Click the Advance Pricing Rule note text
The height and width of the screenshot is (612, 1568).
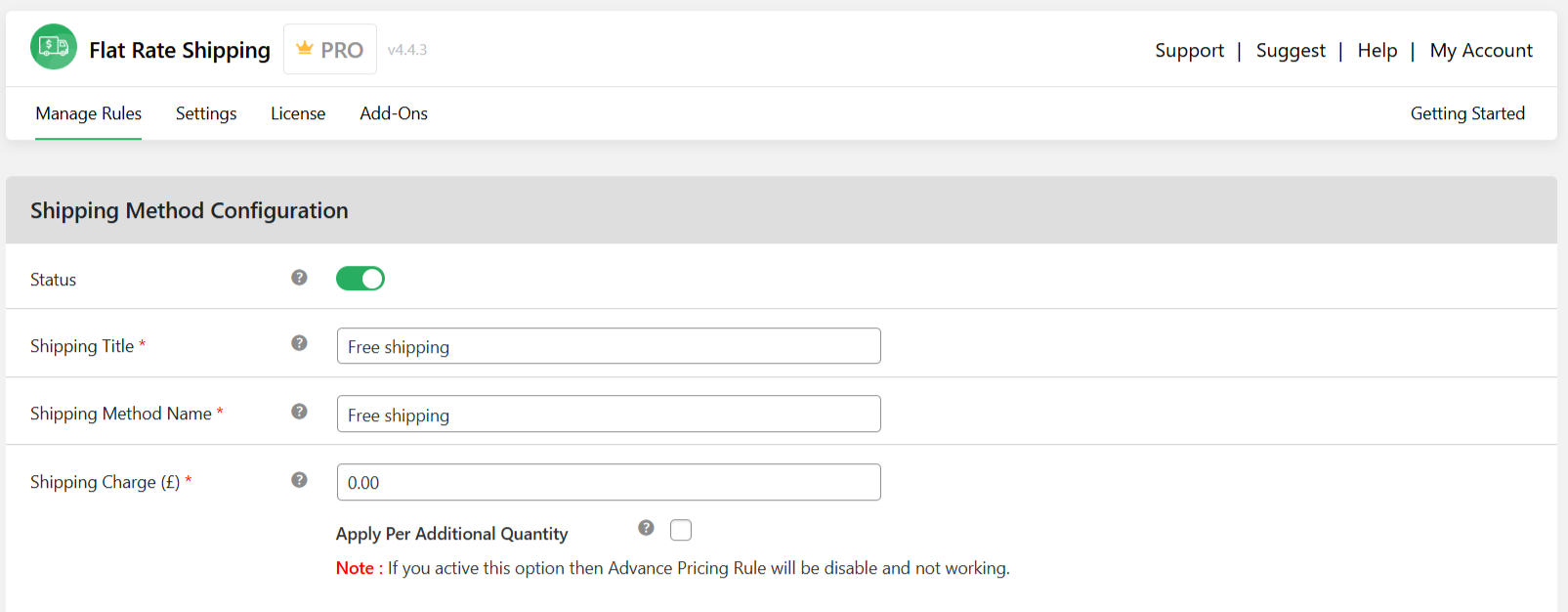click(673, 568)
